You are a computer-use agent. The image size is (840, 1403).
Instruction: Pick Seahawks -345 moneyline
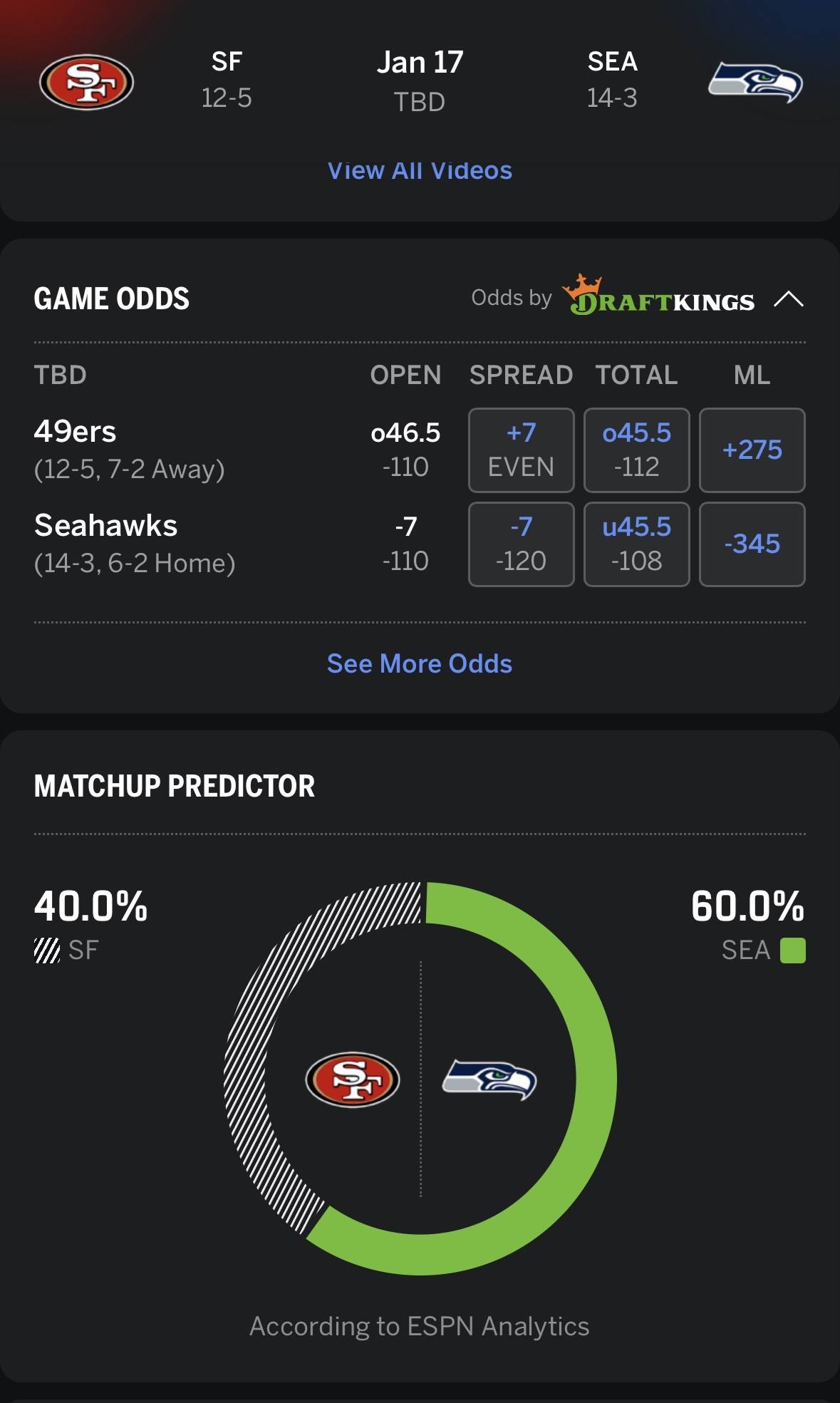click(752, 544)
